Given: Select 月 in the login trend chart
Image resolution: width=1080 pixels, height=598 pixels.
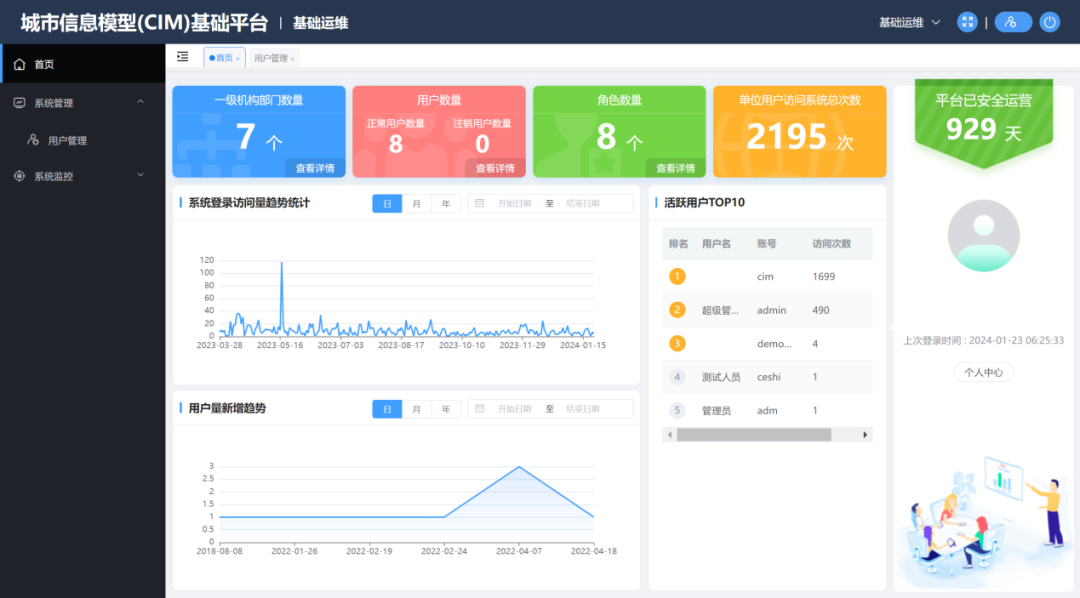Looking at the screenshot, I should click(x=417, y=204).
